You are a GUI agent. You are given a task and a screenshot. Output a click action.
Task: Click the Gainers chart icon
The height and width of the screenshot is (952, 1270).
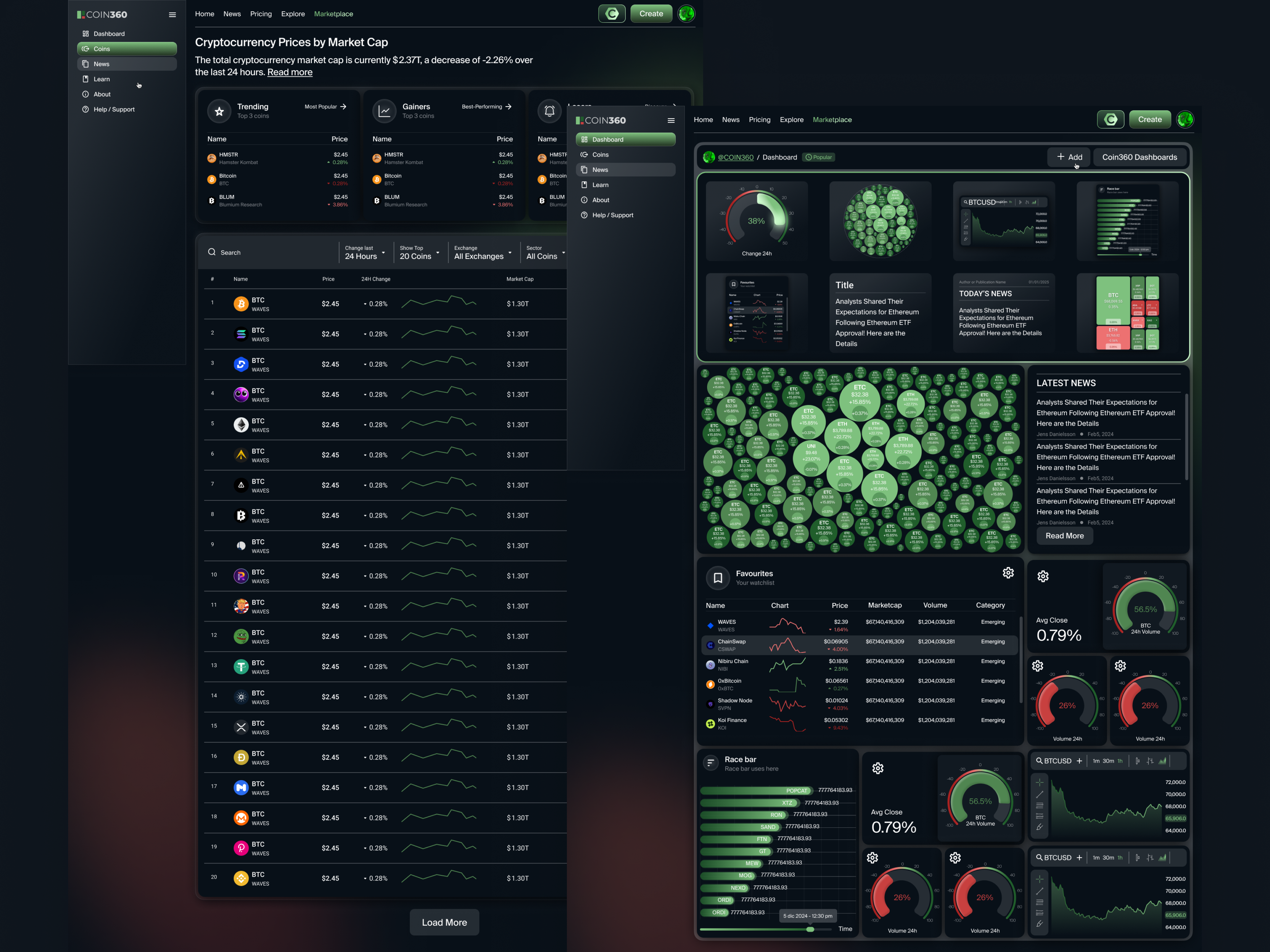[x=384, y=111]
